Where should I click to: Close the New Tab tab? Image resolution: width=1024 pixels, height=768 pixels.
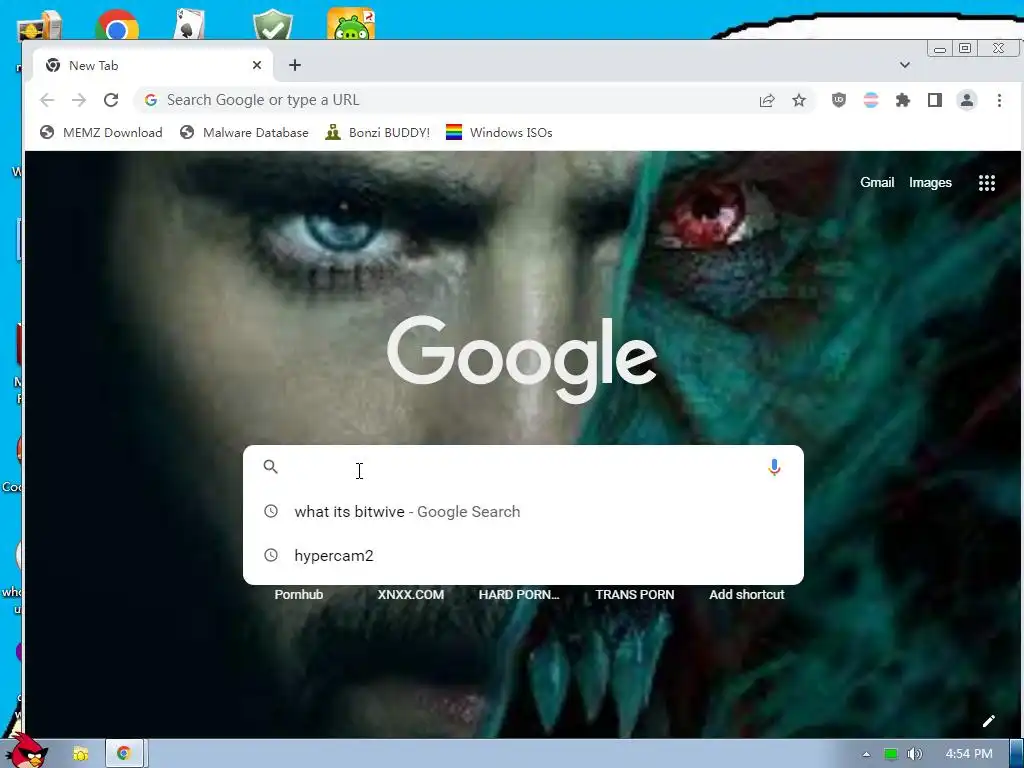[257, 65]
